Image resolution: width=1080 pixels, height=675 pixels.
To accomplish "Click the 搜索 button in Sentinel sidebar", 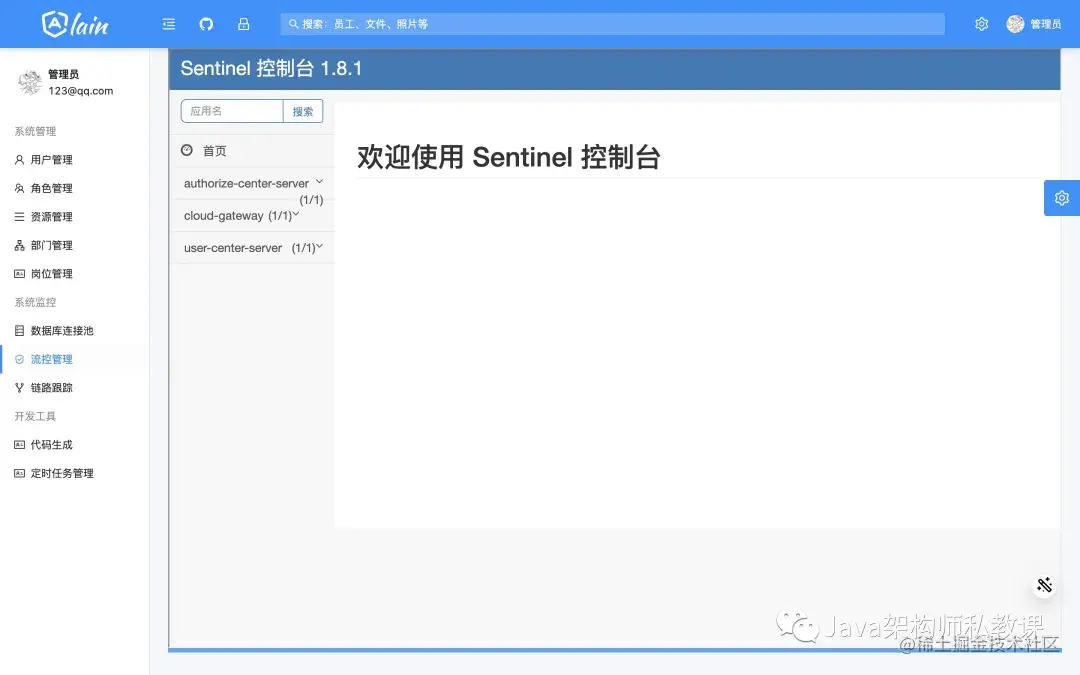I will point(303,111).
